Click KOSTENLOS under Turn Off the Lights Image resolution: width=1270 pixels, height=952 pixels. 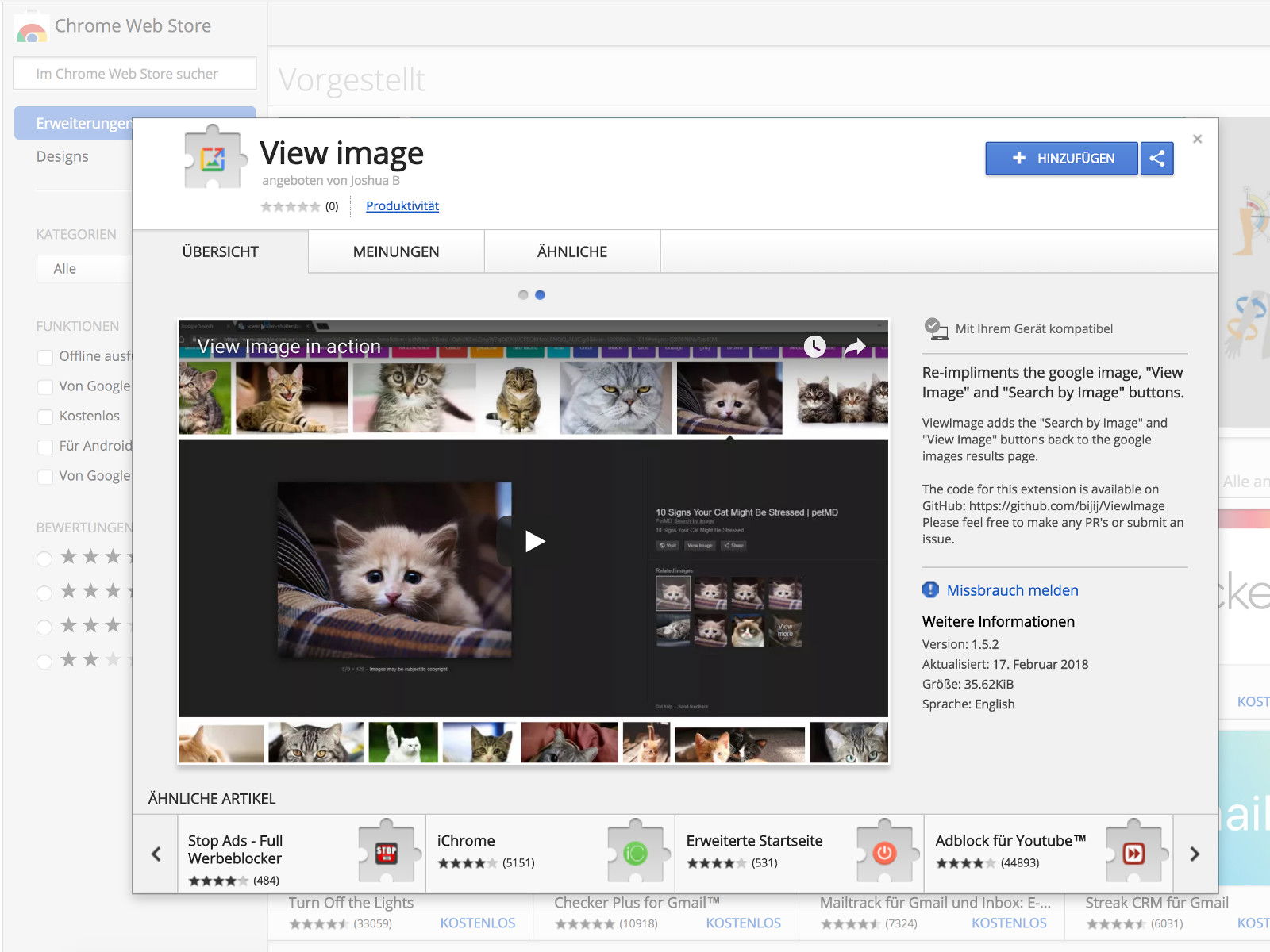[478, 923]
